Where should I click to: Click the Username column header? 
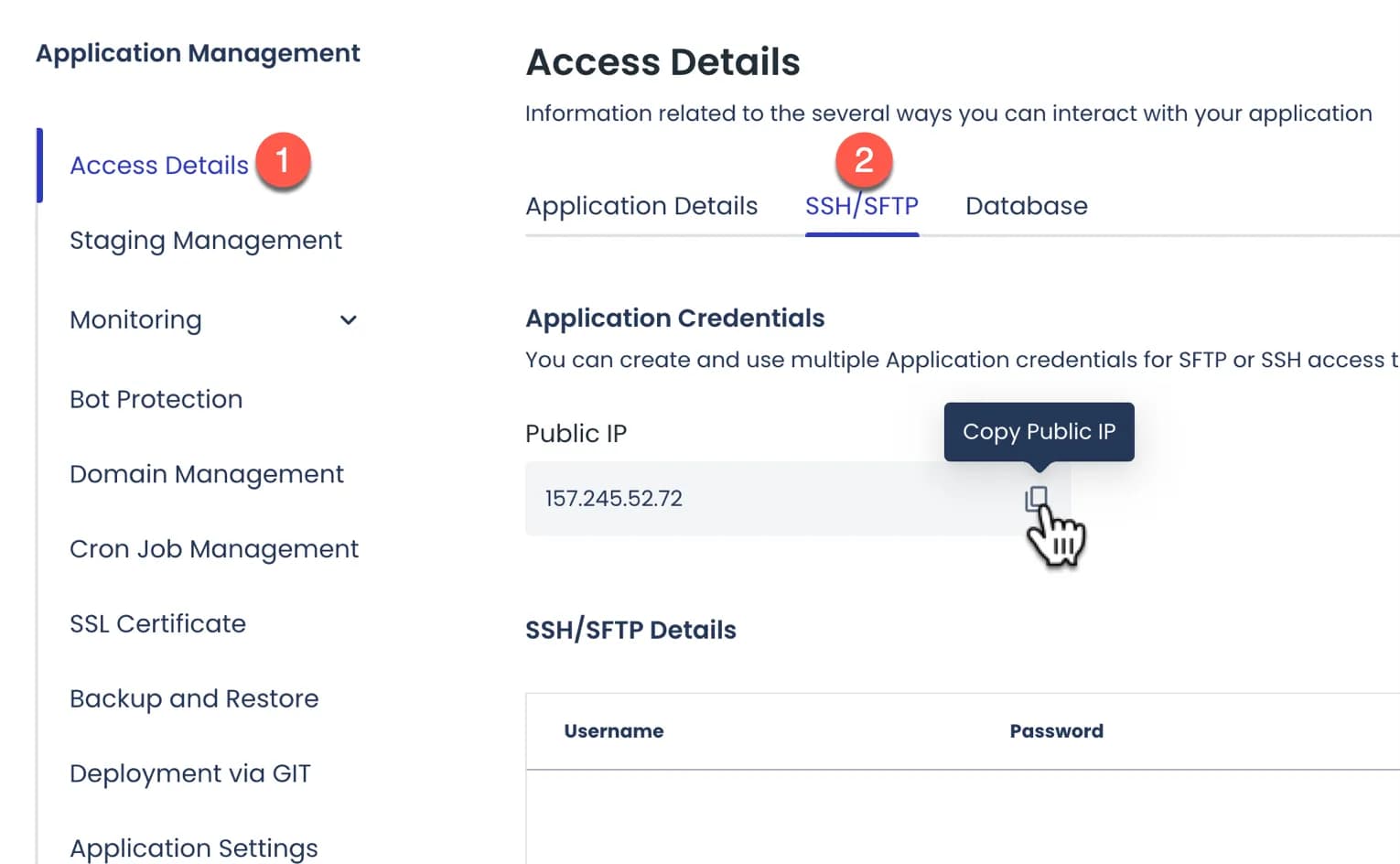(613, 730)
